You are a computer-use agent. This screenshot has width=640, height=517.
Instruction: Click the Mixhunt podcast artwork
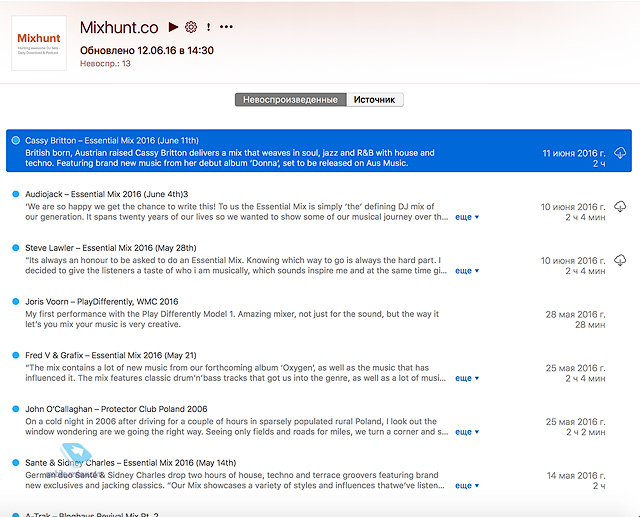pyautogui.click(x=39, y=43)
